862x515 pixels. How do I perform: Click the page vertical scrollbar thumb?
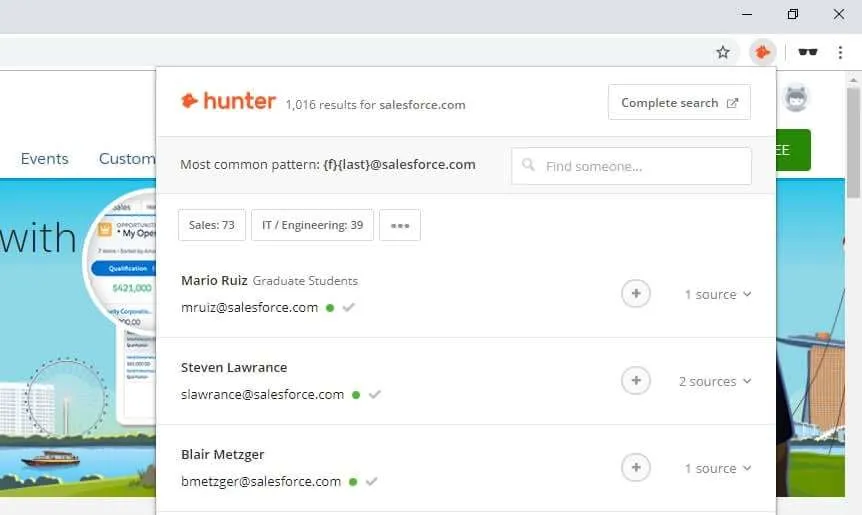853,142
